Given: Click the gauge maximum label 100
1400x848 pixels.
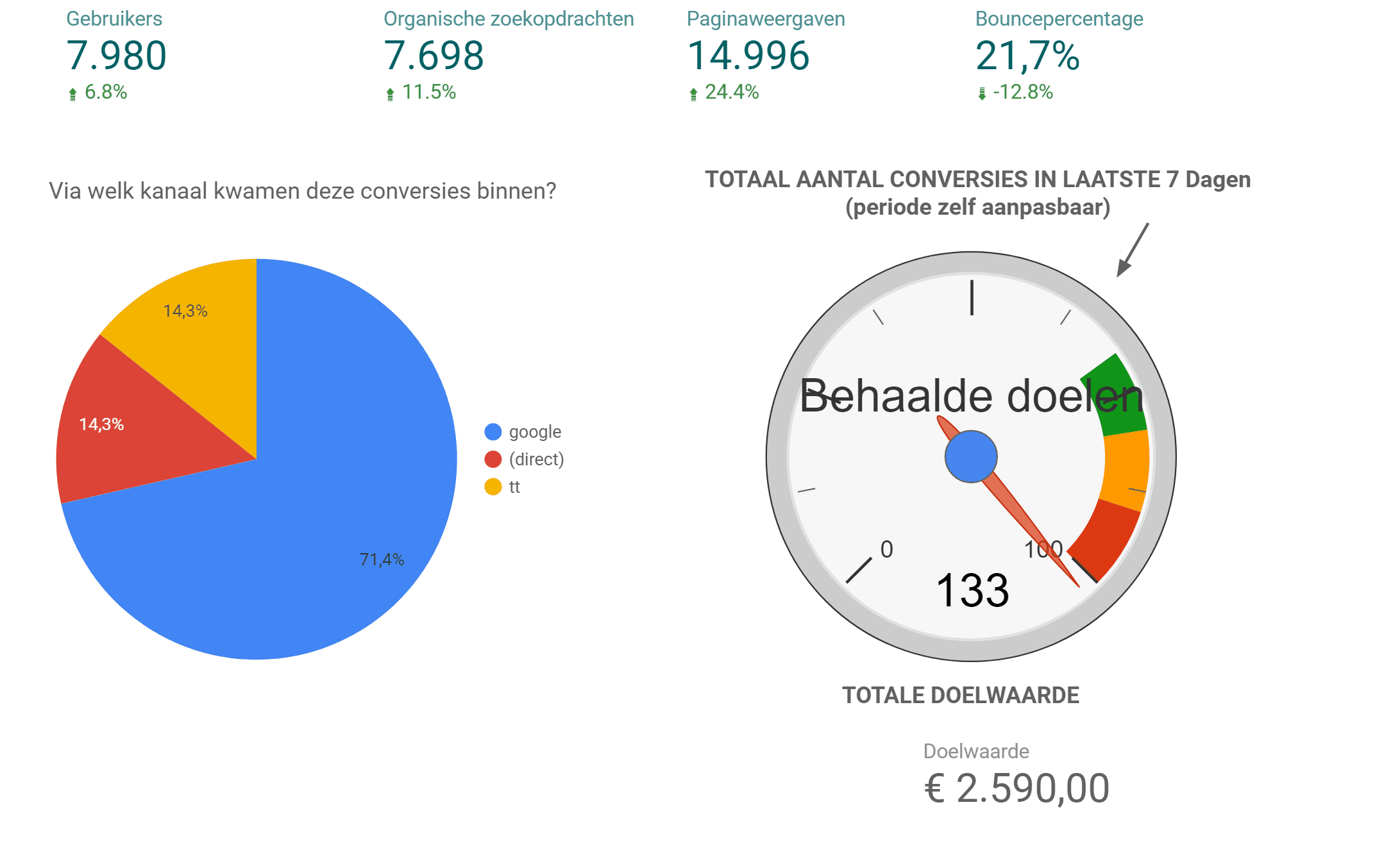Looking at the screenshot, I should (x=1043, y=549).
